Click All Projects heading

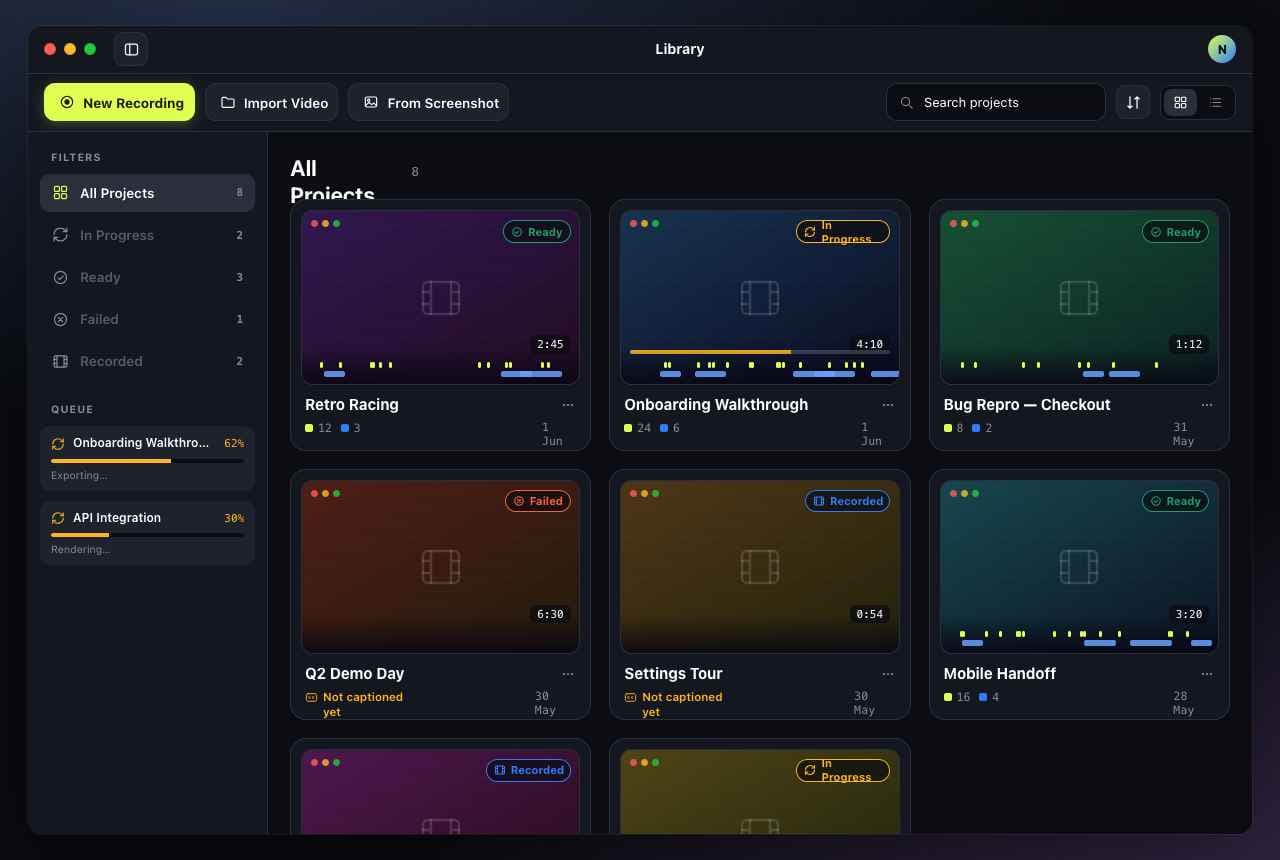(332, 180)
